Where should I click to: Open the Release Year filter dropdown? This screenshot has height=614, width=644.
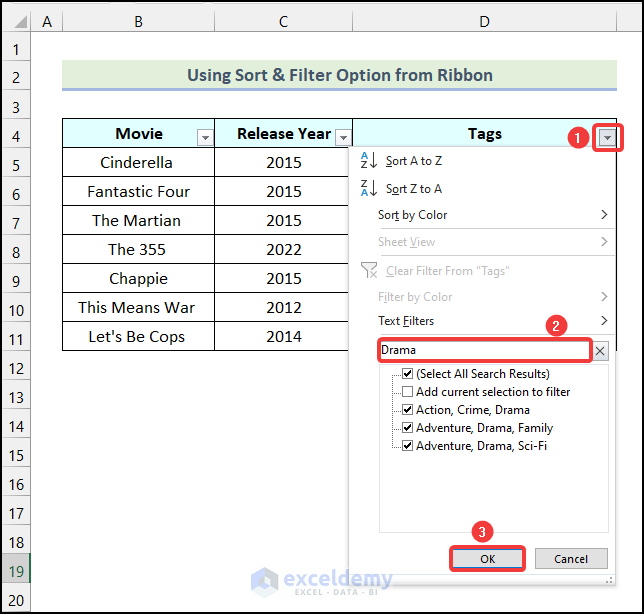tap(343, 138)
